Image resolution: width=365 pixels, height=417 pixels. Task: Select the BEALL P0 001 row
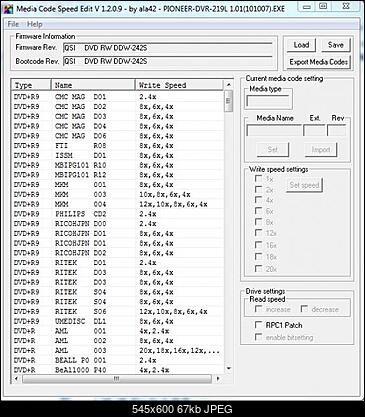click(x=118, y=360)
